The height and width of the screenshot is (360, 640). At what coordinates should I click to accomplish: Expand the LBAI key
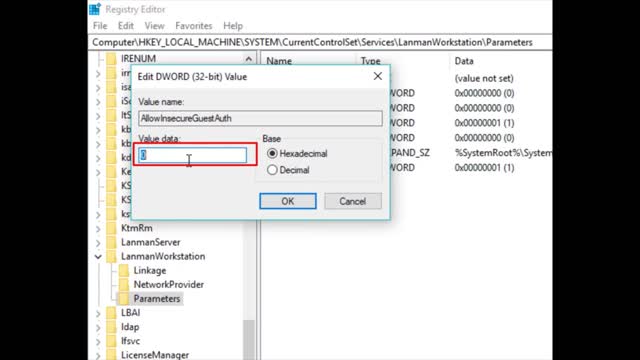coord(98,313)
